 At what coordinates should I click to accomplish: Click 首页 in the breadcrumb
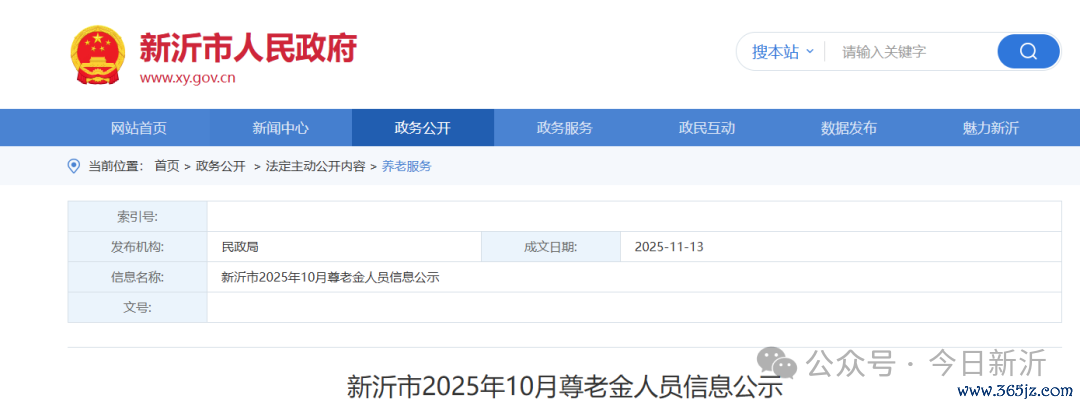(167, 166)
